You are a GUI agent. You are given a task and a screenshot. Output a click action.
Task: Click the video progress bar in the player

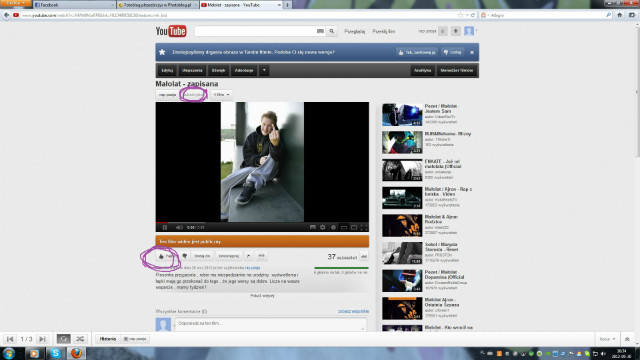[x=262, y=223]
